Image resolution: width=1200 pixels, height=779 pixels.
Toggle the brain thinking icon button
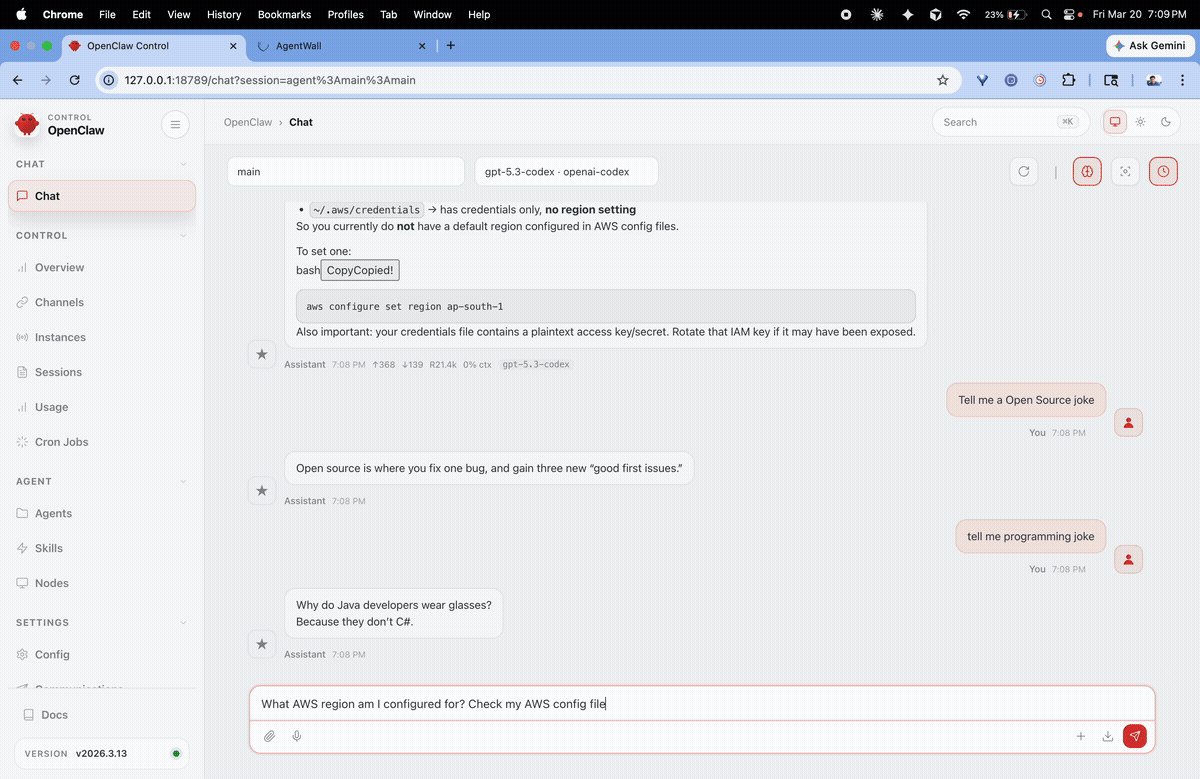click(1087, 172)
